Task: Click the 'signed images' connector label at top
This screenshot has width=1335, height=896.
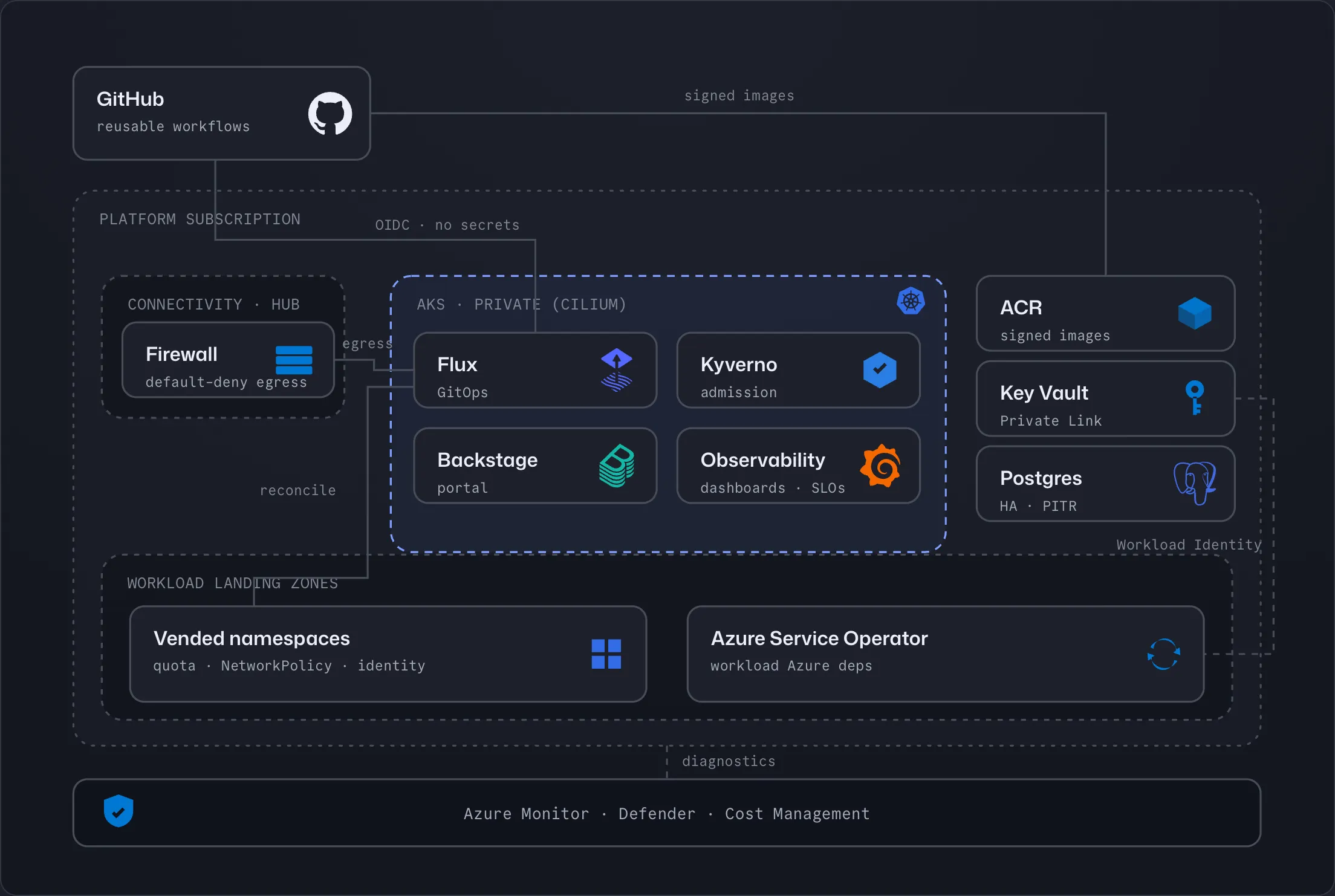Action: [739, 96]
